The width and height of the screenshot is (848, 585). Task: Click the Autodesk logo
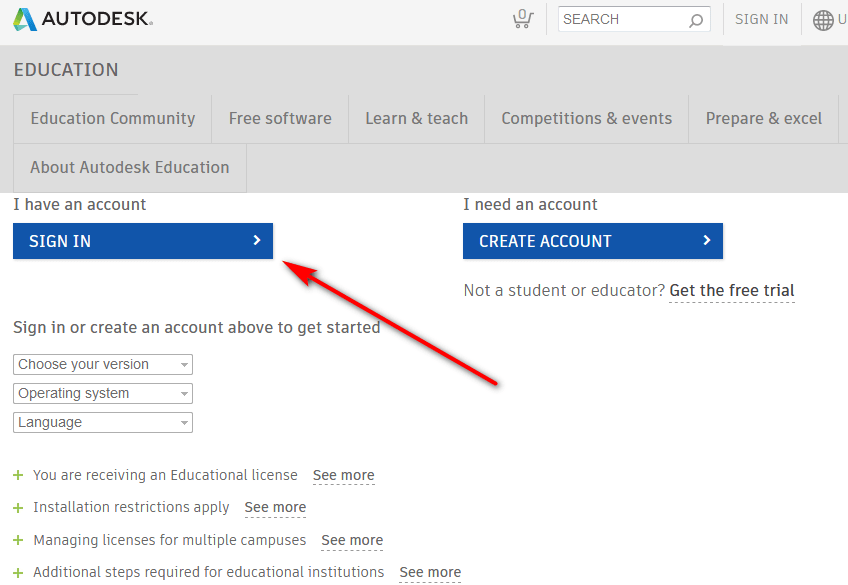click(80, 18)
